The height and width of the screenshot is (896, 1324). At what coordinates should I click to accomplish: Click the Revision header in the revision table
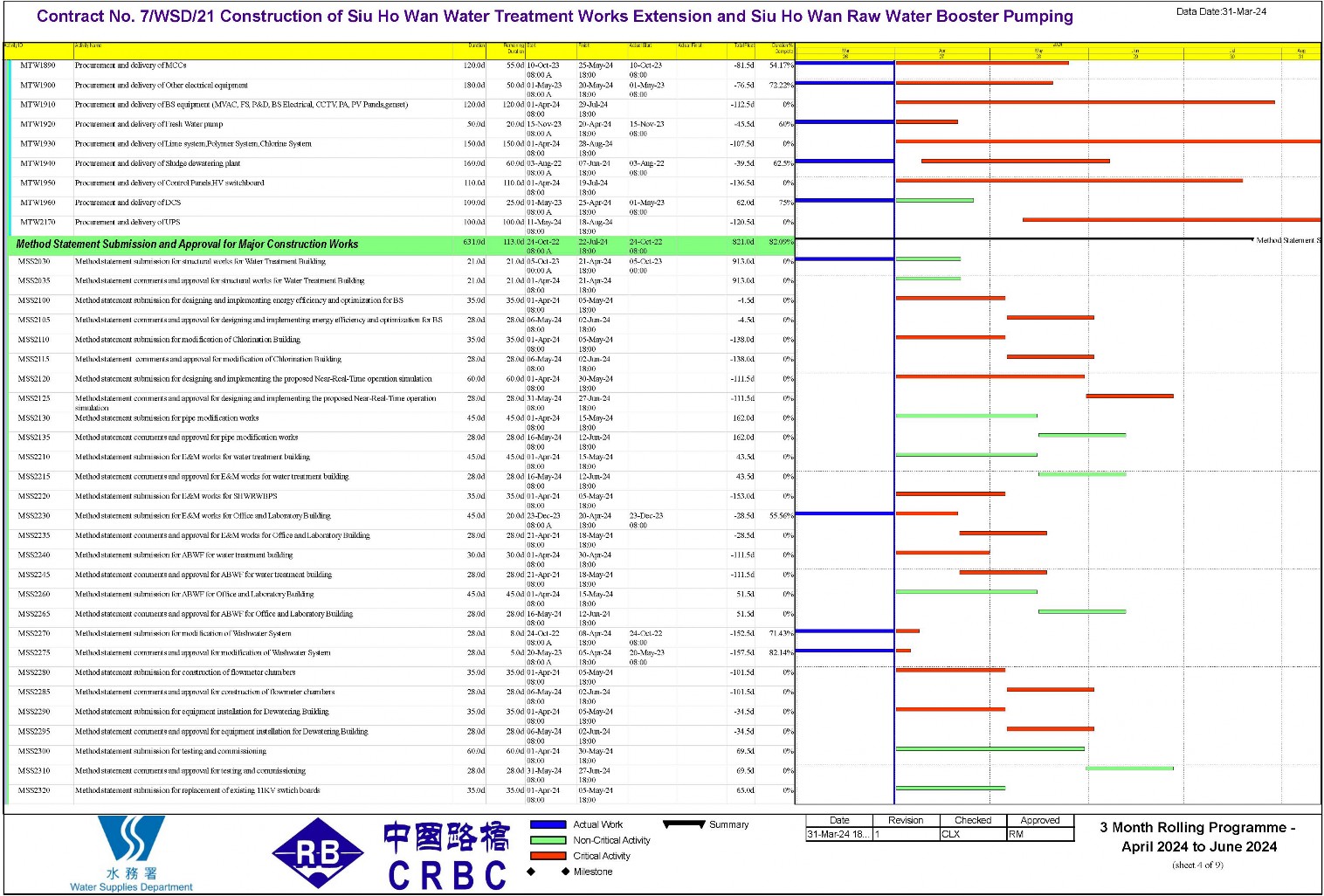pyautogui.click(x=906, y=820)
